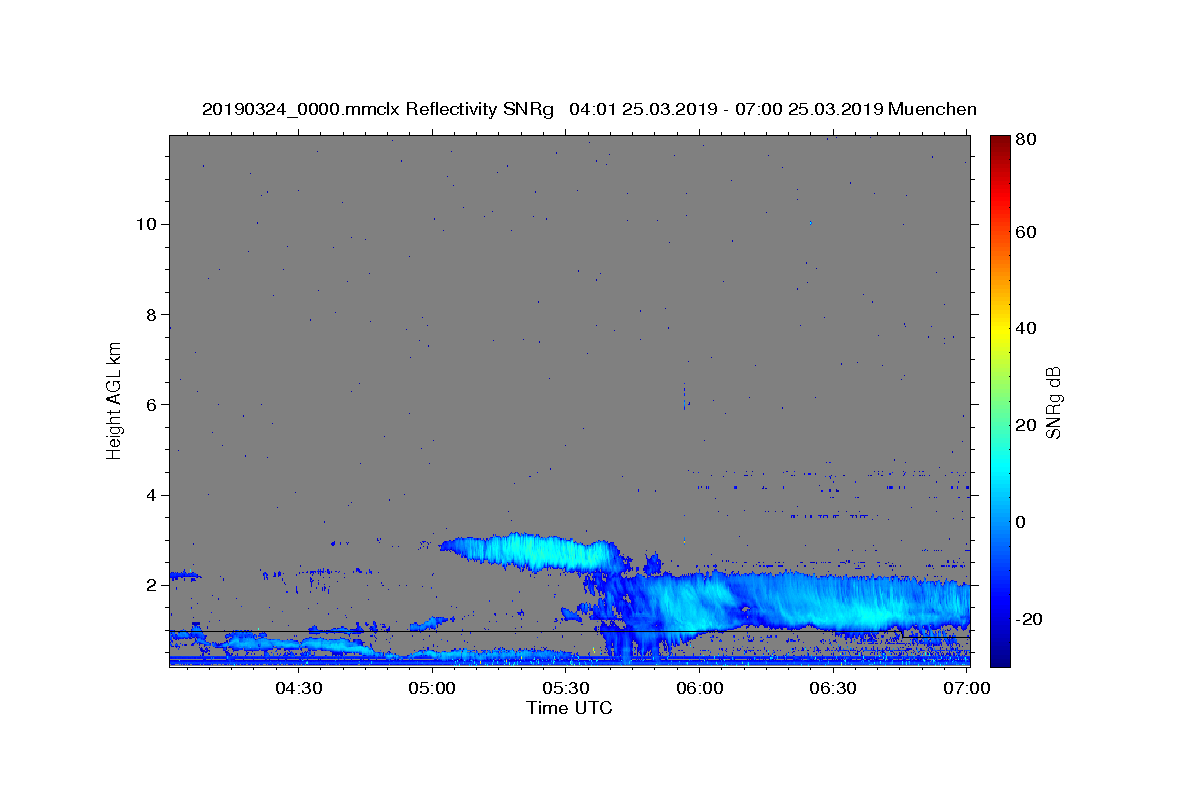Image resolution: width=1200 pixels, height=800 pixels.
Task: Click the 'Height AGL km' axis label
Action: [115, 399]
